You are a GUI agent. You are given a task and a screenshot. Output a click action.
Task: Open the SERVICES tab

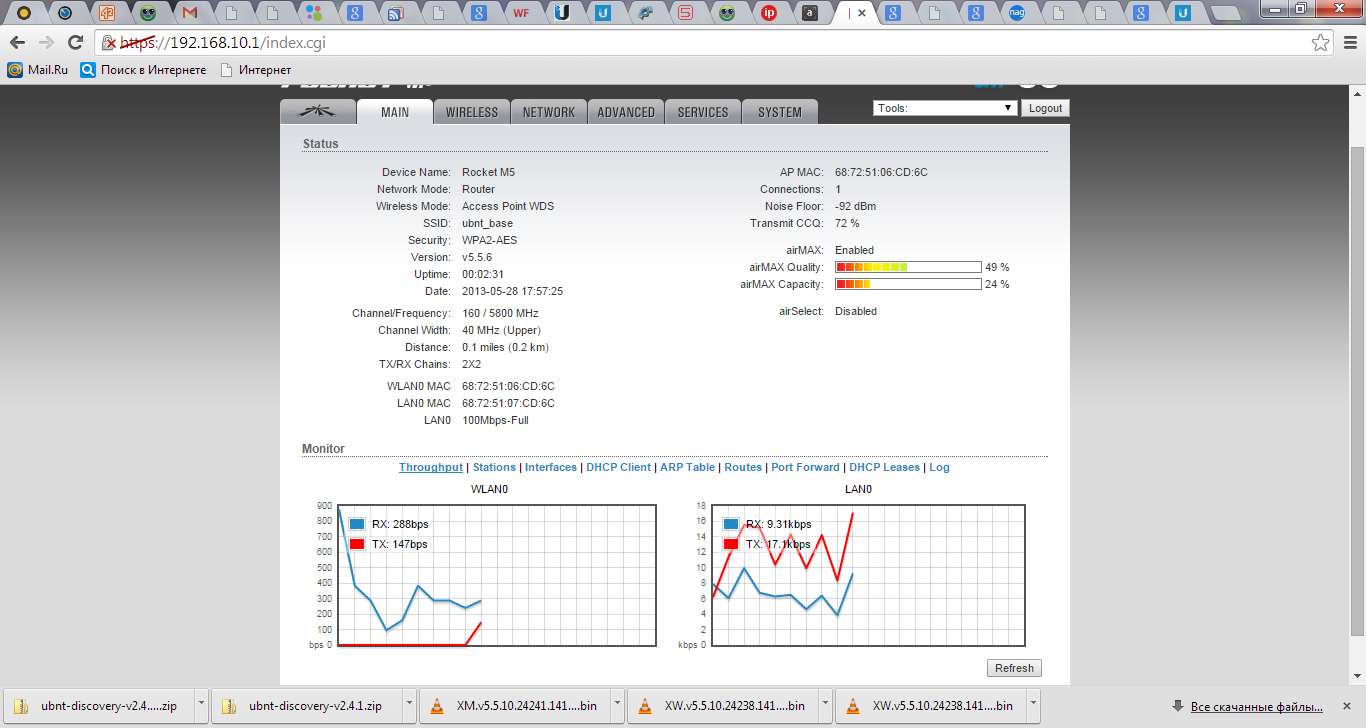pyautogui.click(x=703, y=112)
